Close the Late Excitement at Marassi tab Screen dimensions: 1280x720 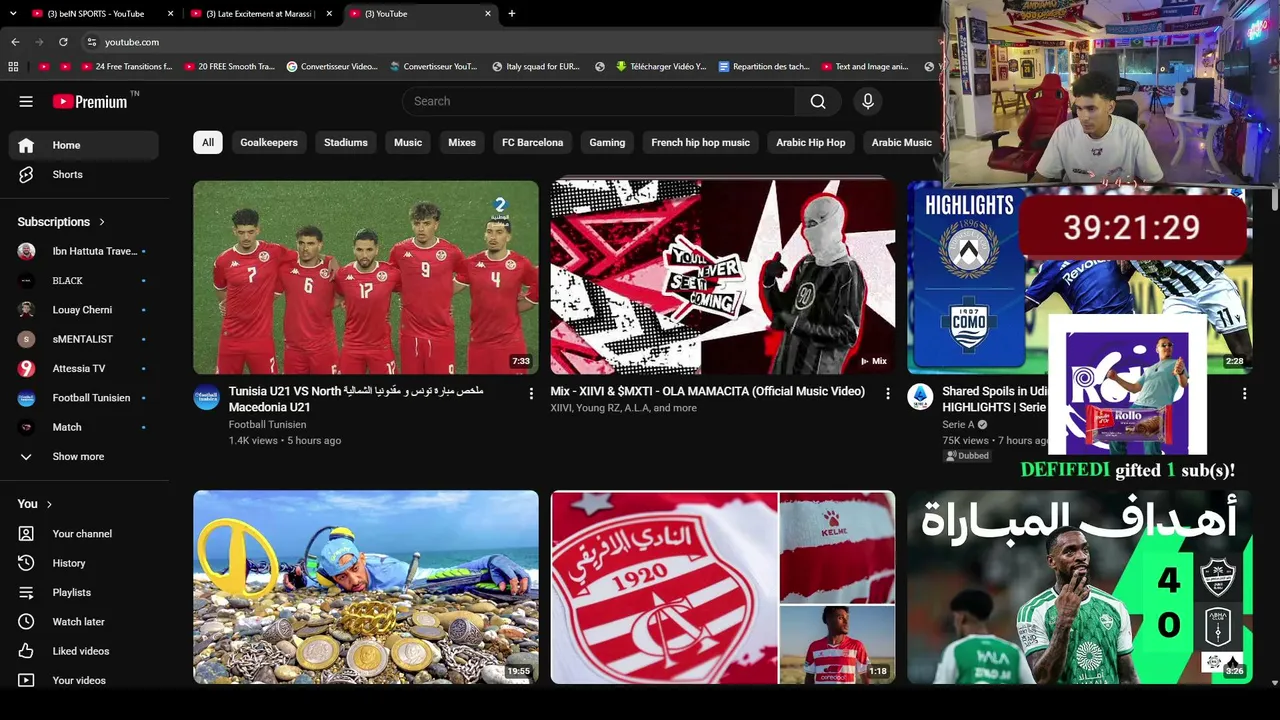[329, 14]
